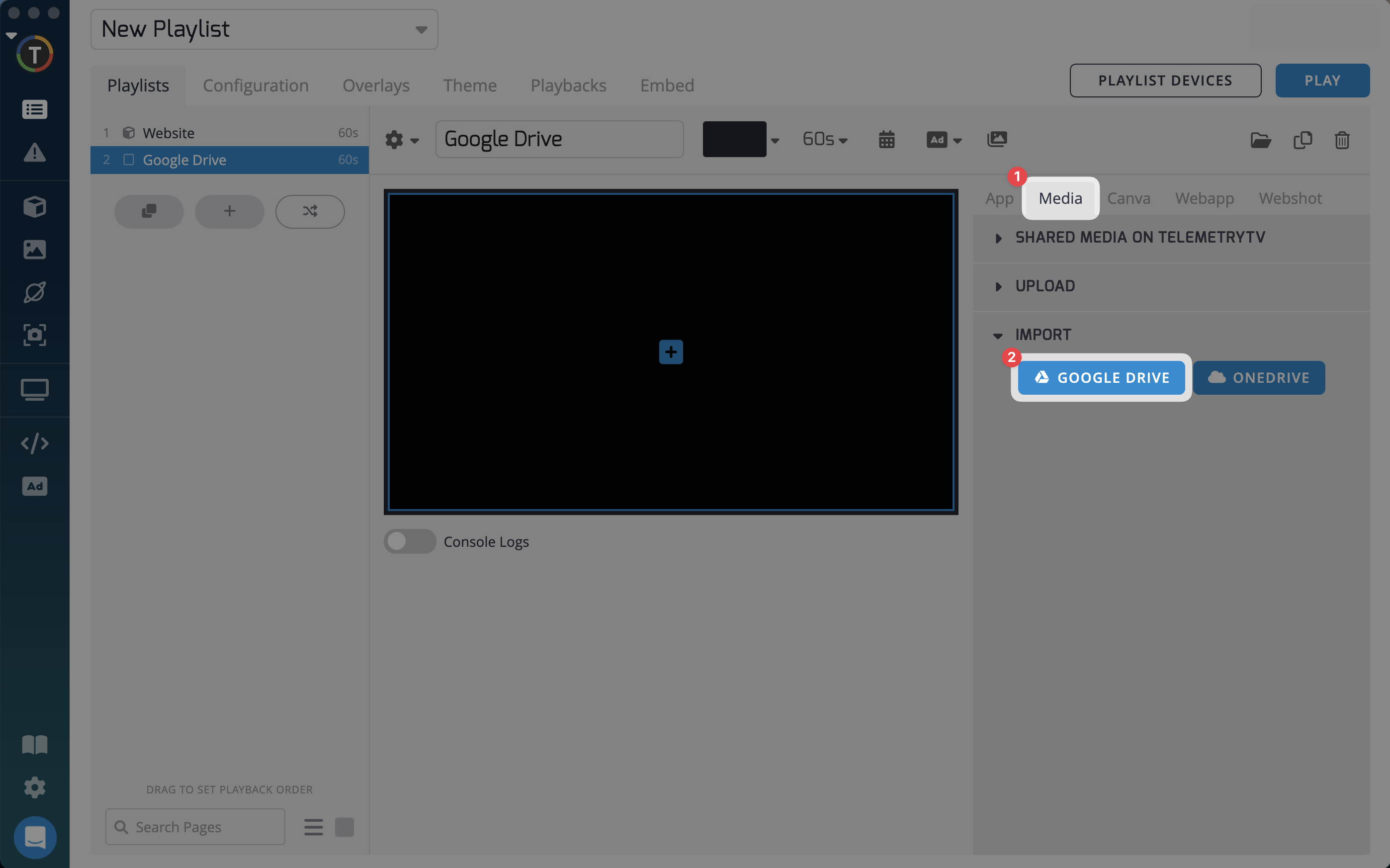This screenshot has width=1390, height=868.
Task: Toggle the Console Logs switch
Action: tap(409, 541)
